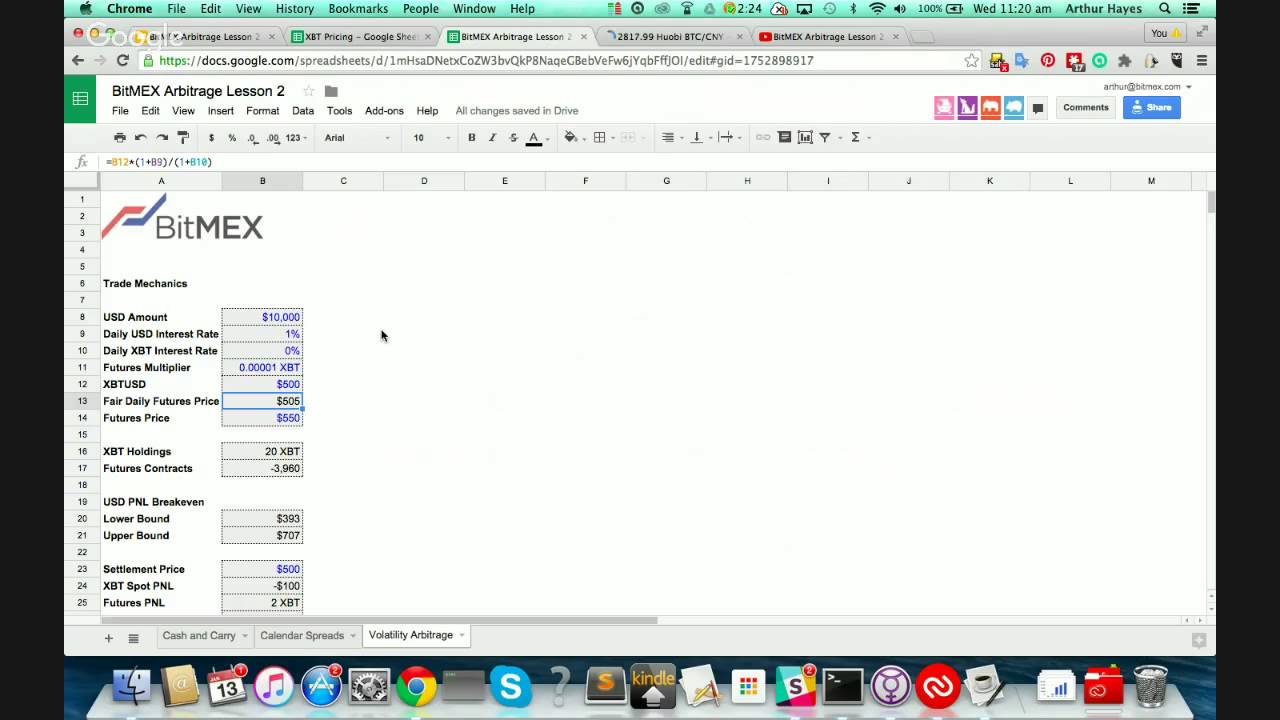This screenshot has height=720, width=1280.
Task: Open Volatility Arbitrage sheet tab menu arrow
Action: click(462, 635)
